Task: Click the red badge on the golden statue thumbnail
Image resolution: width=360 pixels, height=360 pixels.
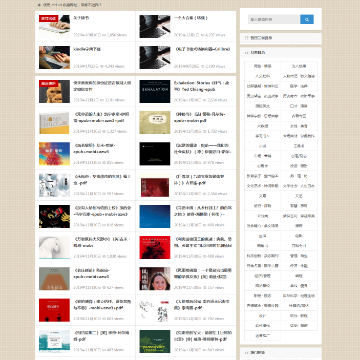Action: click(x=49, y=83)
